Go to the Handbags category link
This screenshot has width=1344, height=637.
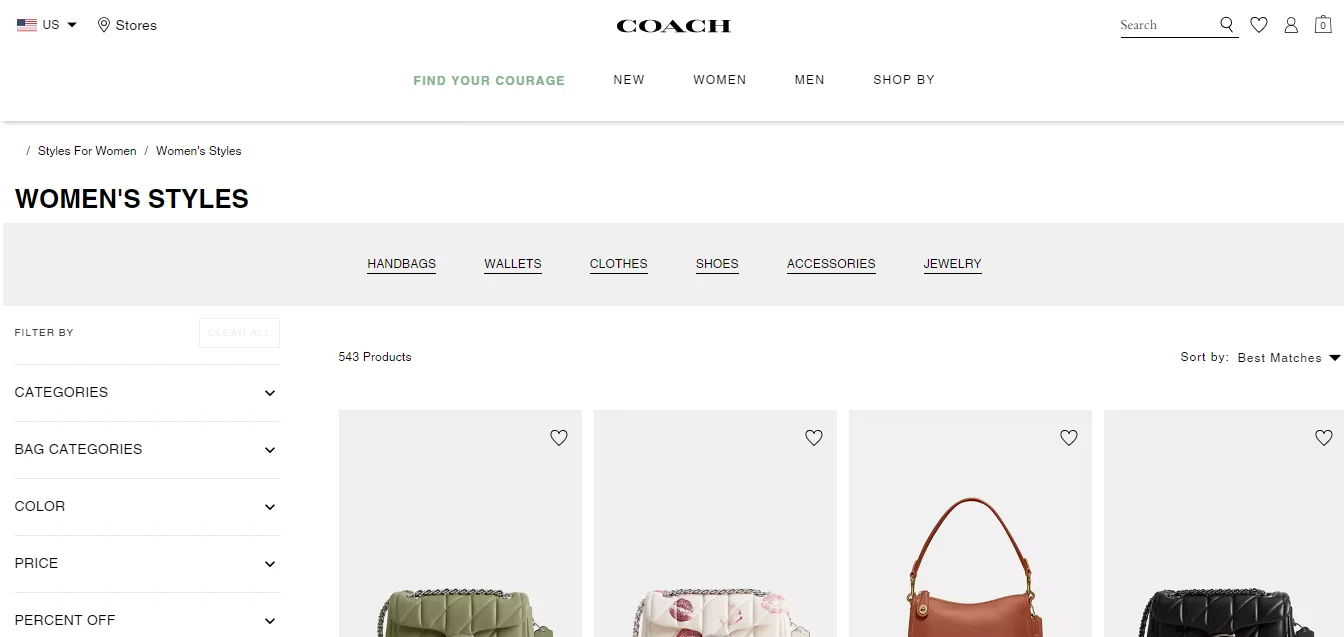[x=402, y=264]
